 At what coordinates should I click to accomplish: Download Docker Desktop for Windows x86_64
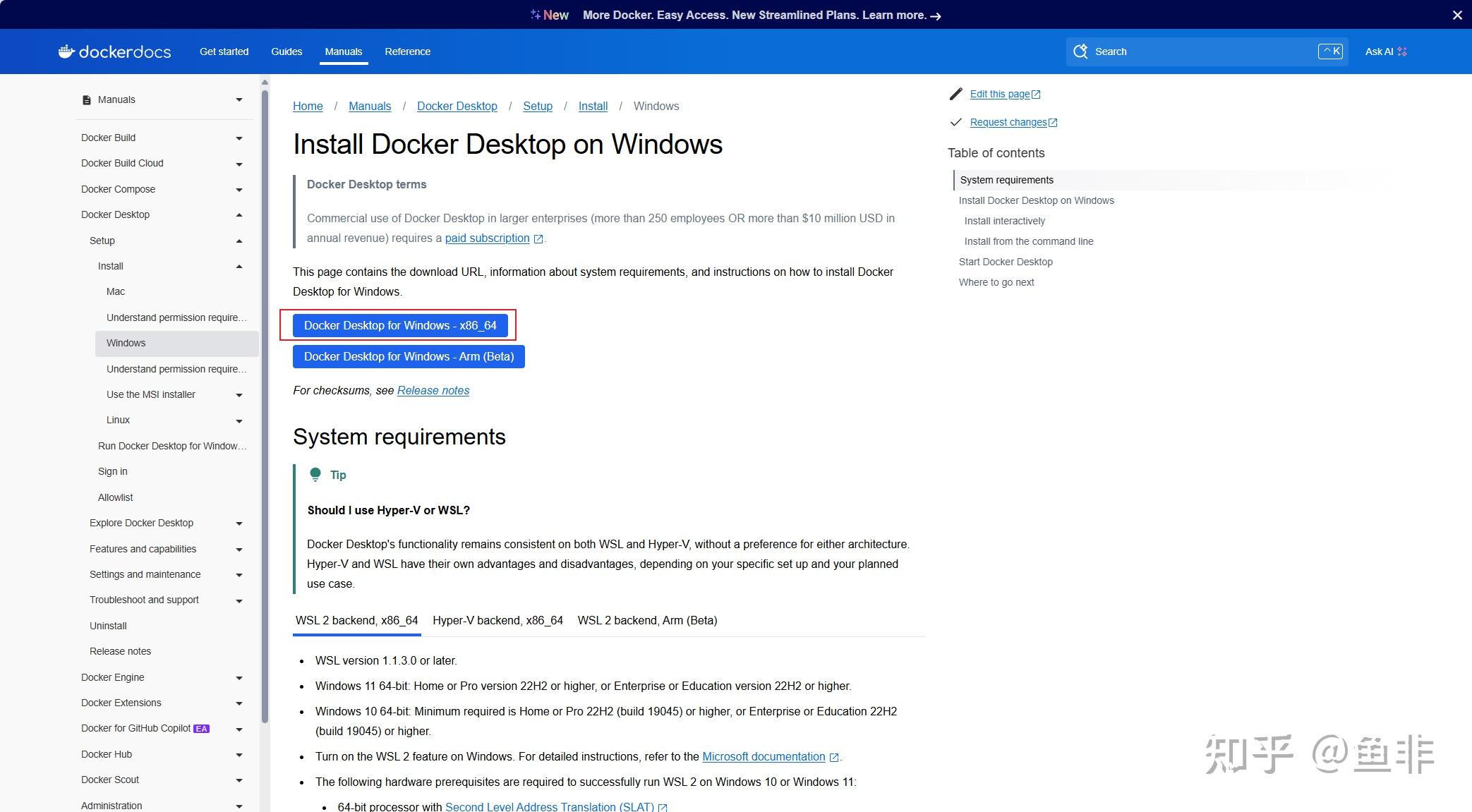(x=400, y=325)
